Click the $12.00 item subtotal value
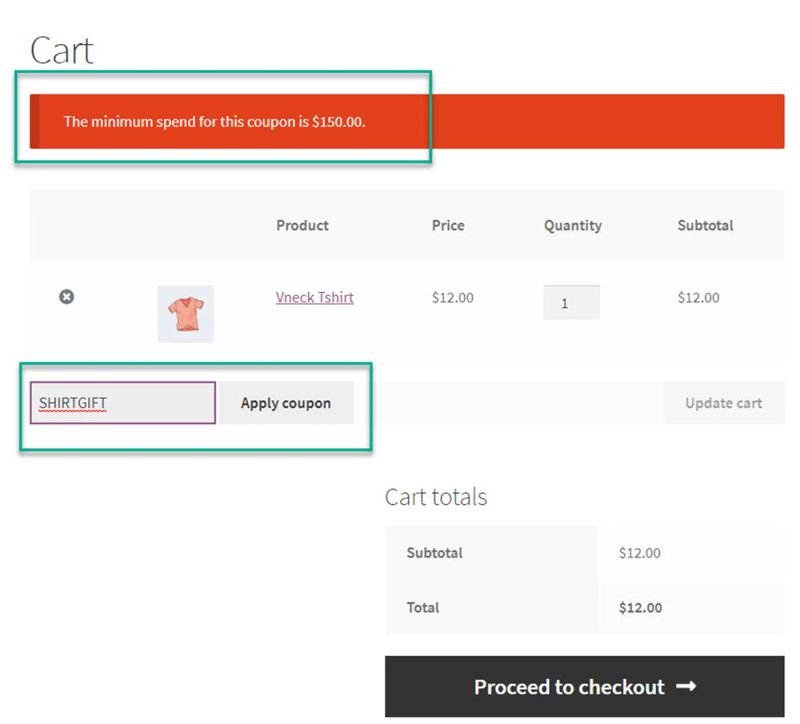The width and height of the screenshot is (800, 724). 704,297
